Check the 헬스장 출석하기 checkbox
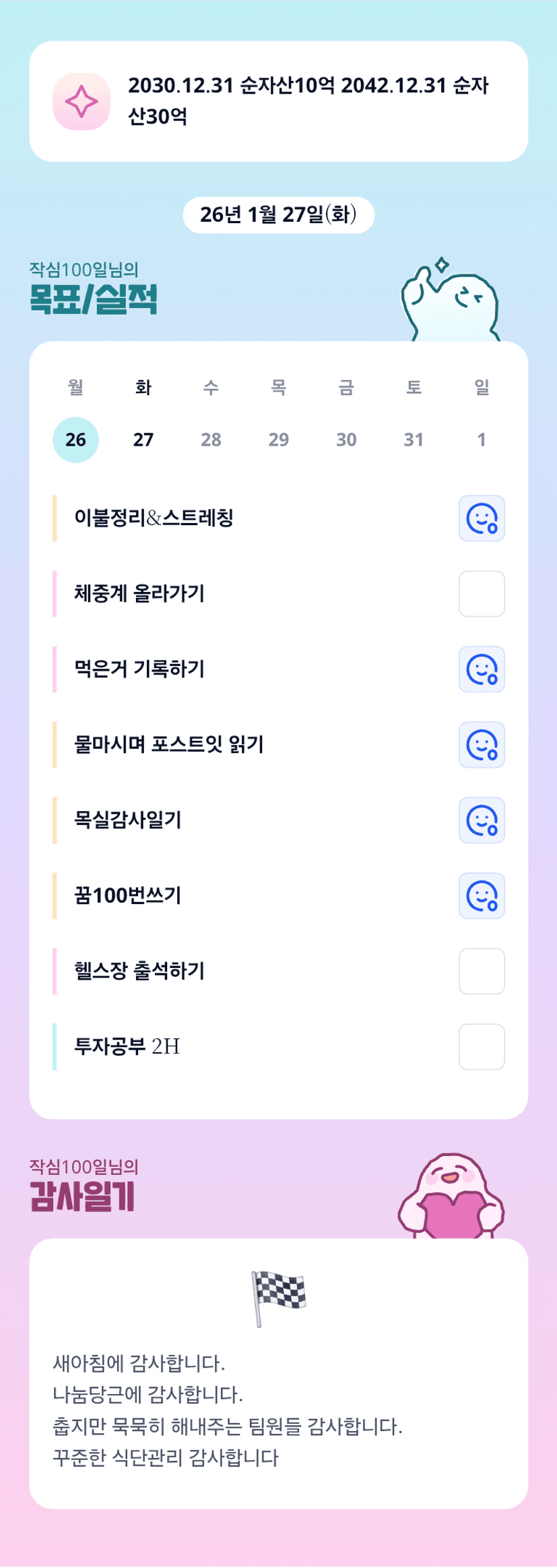Screen dimensions: 557x1568 [482, 971]
